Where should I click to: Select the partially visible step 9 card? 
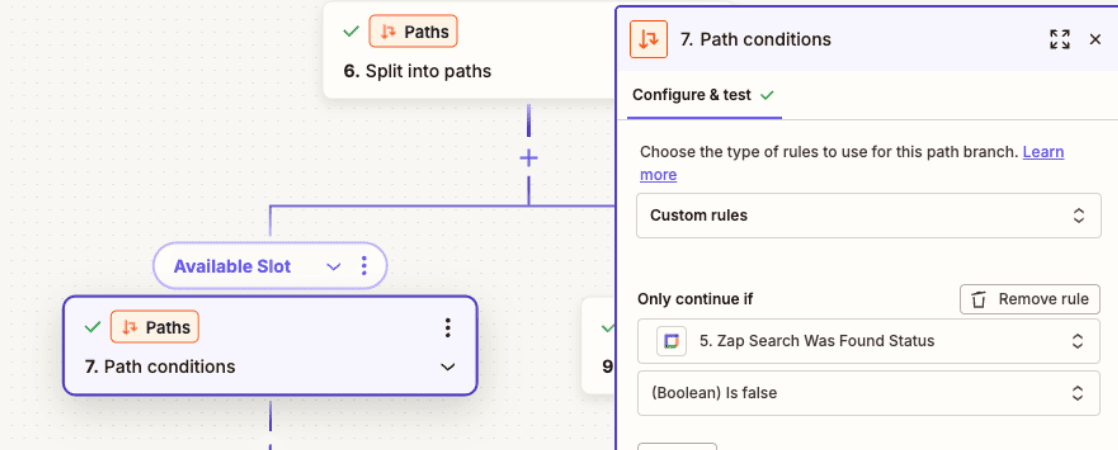(598, 345)
